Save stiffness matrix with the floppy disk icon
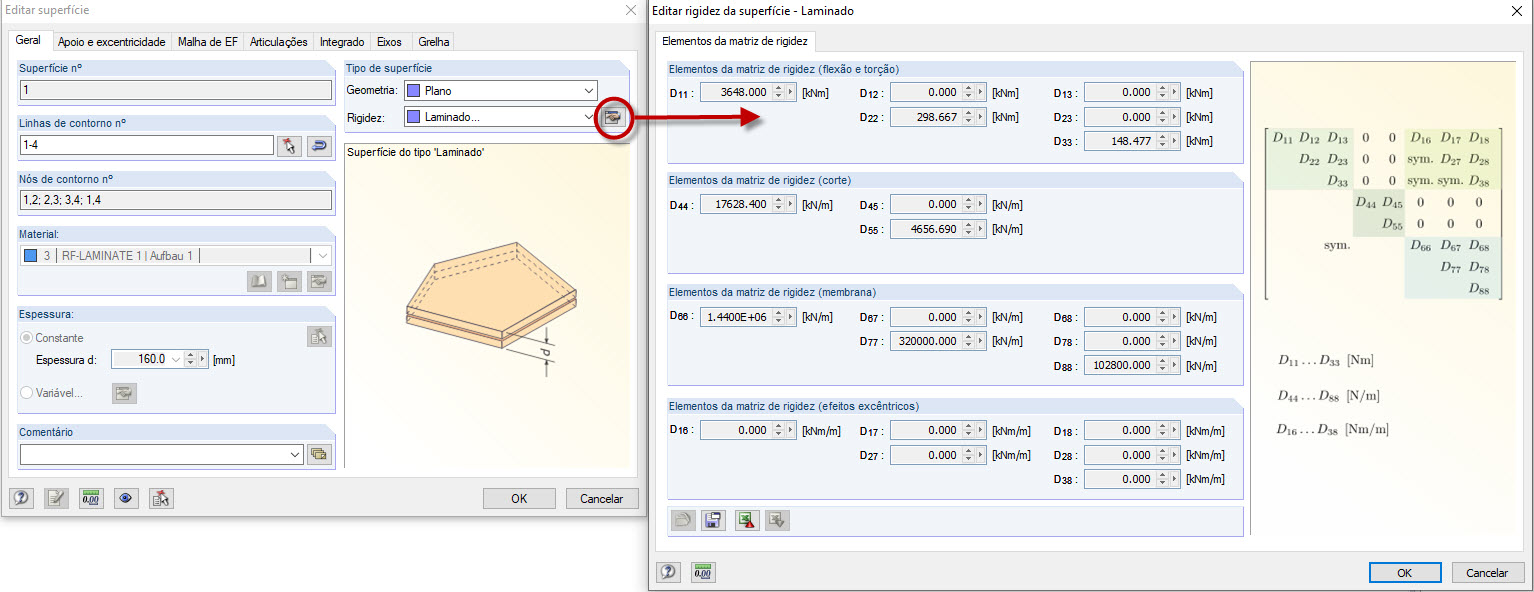The height and width of the screenshot is (592, 1534). click(x=713, y=520)
